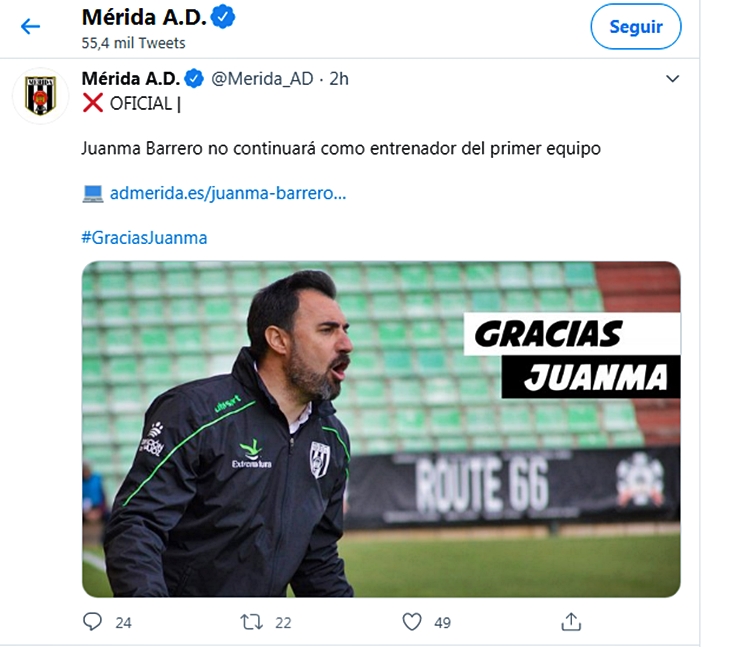Open the Gracias Juanma tweet image

(x=381, y=429)
